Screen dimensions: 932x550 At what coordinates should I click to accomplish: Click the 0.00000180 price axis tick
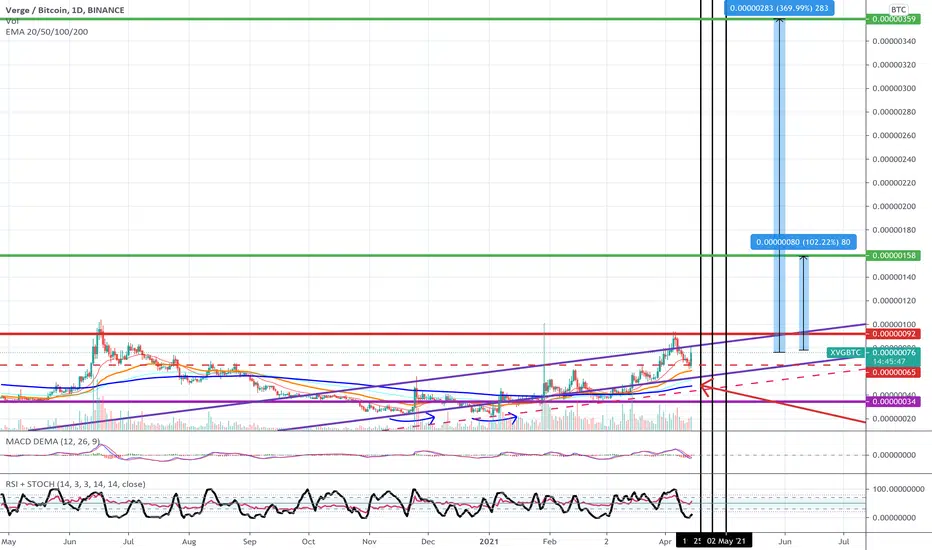point(894,230)
